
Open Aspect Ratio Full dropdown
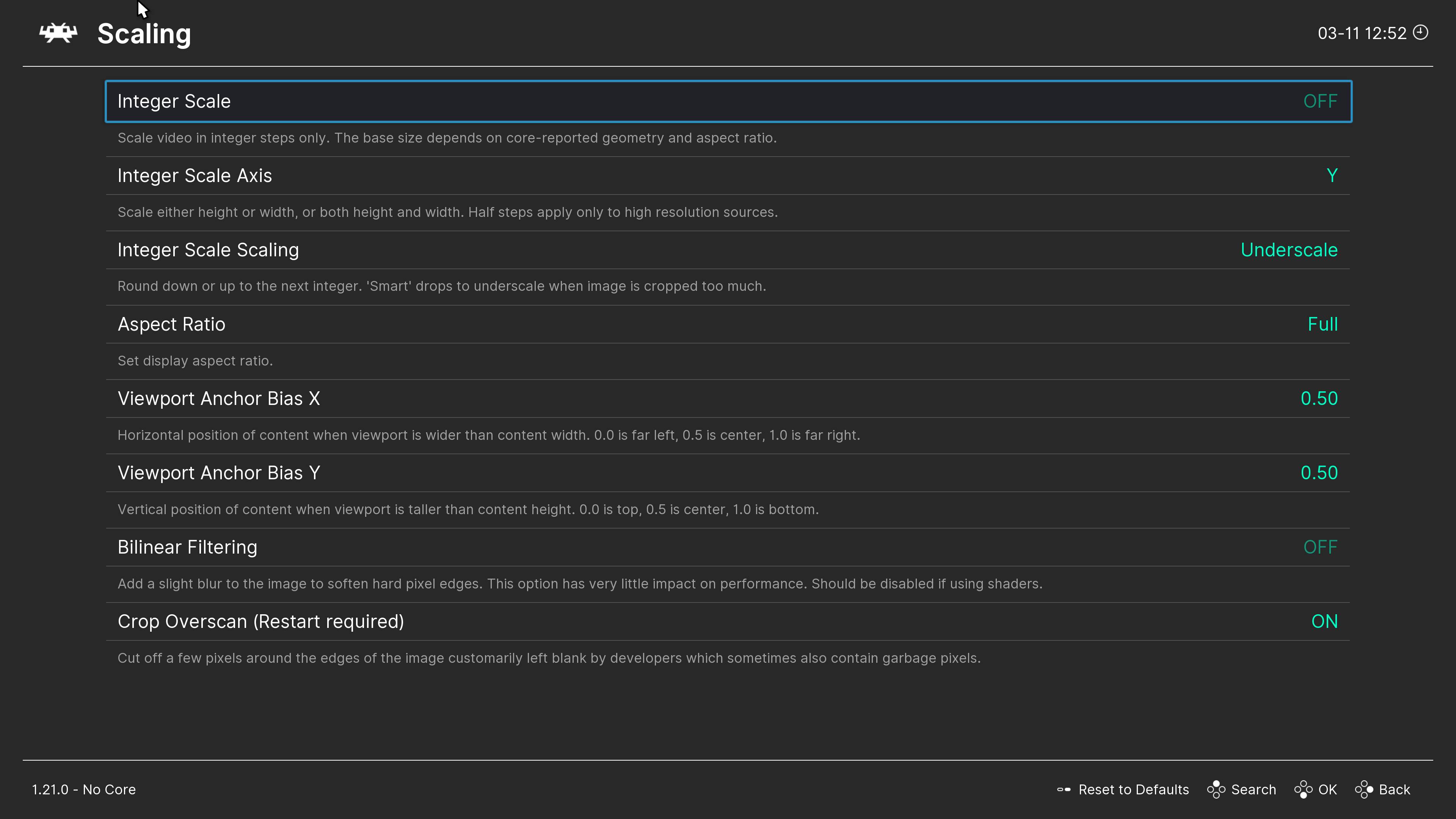point(1322,325)
